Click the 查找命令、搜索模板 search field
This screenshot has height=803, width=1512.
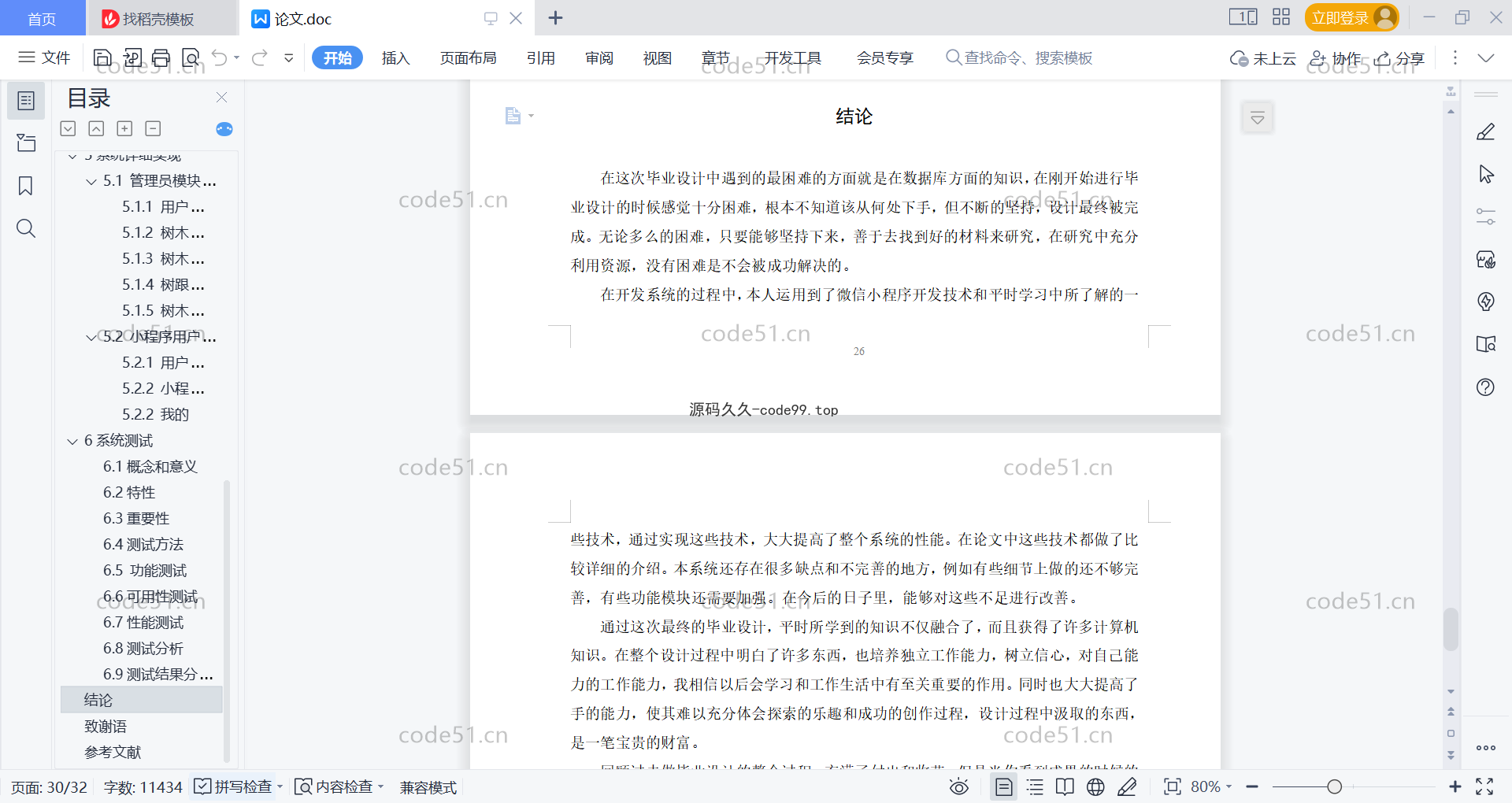click(1020, 57)
